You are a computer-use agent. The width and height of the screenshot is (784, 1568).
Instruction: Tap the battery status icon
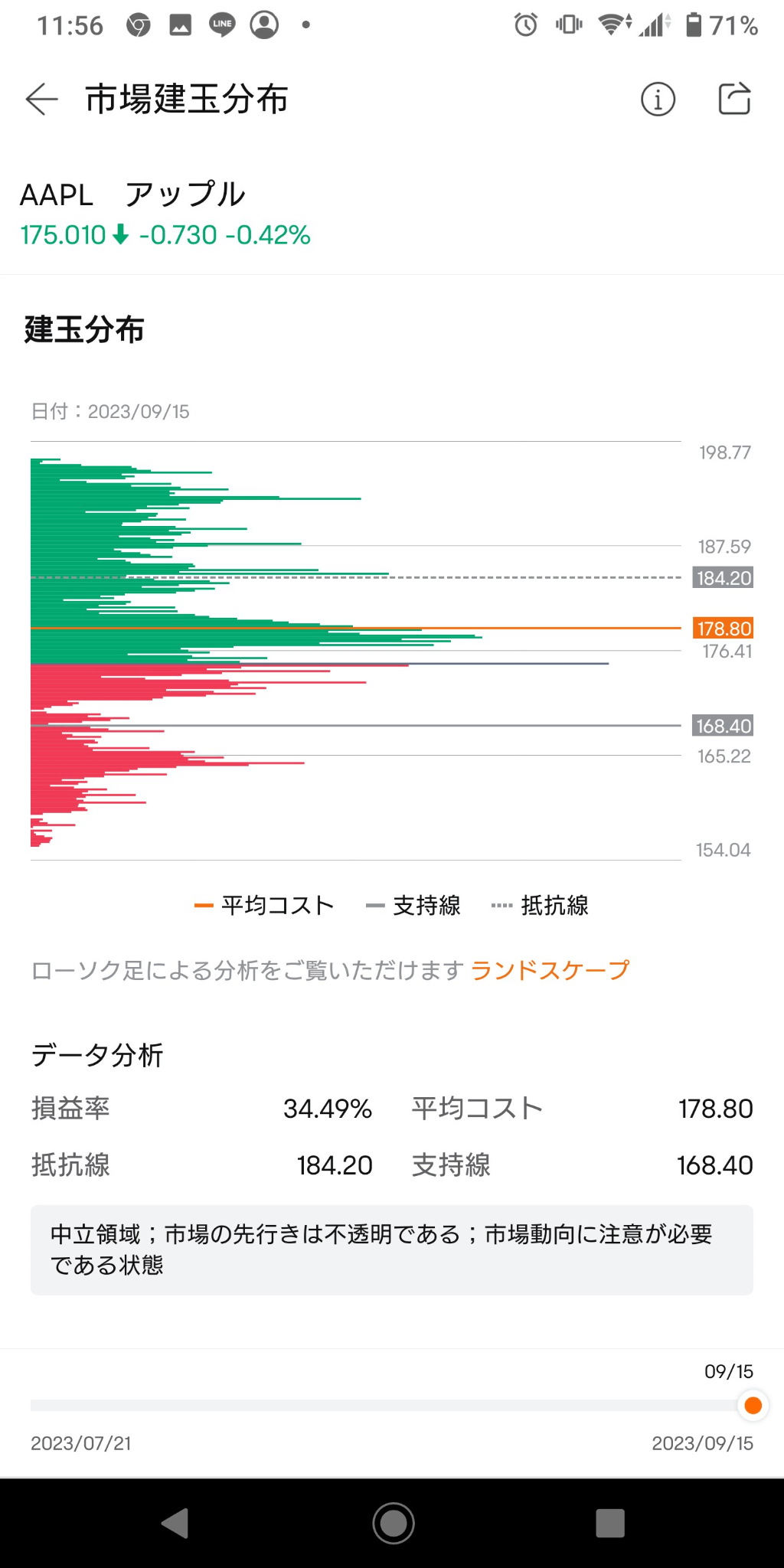click(x=694, y=25)
